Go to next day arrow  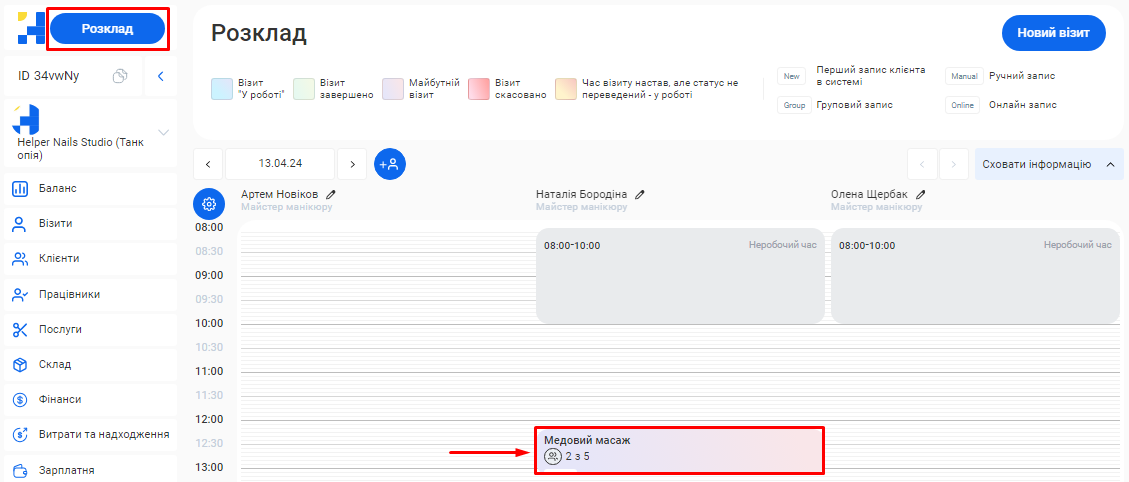(352, 163)
